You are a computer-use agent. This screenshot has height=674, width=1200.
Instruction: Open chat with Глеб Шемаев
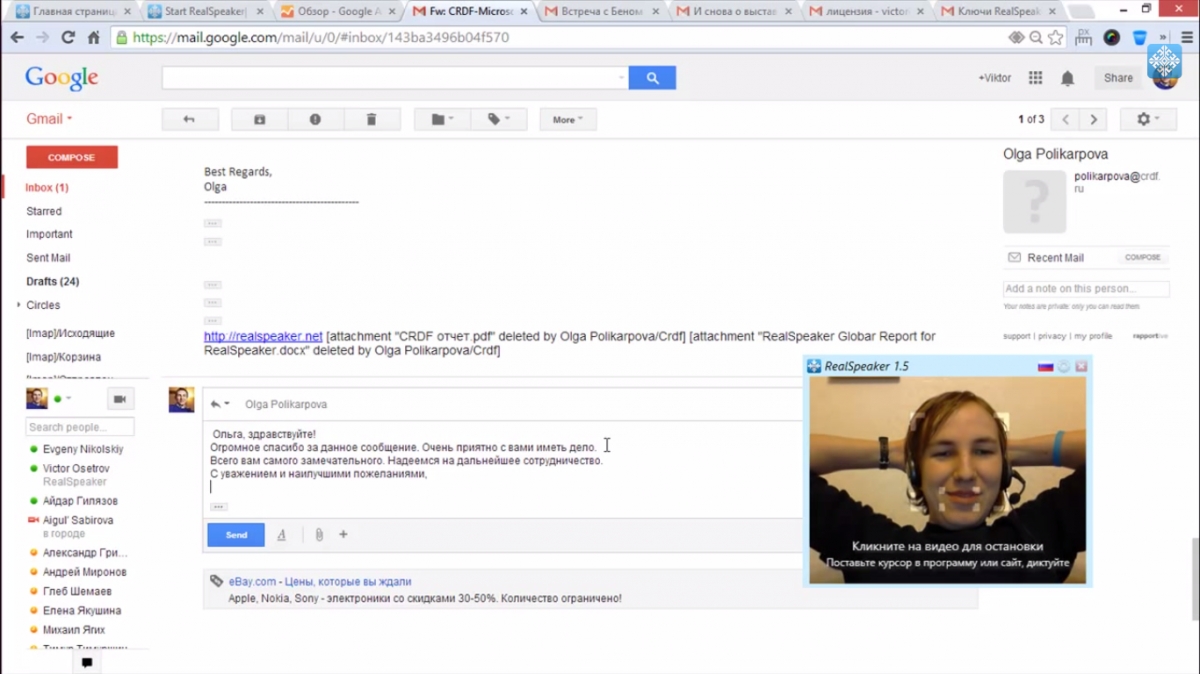pyautogui.click(x=77, y=591)
